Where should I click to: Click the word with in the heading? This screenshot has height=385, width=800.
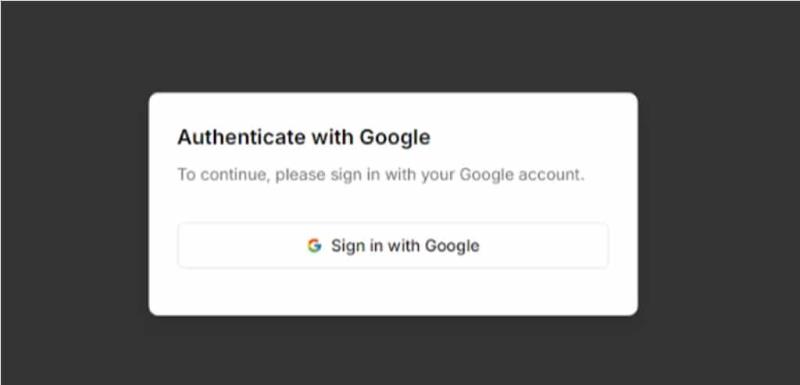(333, 137)
